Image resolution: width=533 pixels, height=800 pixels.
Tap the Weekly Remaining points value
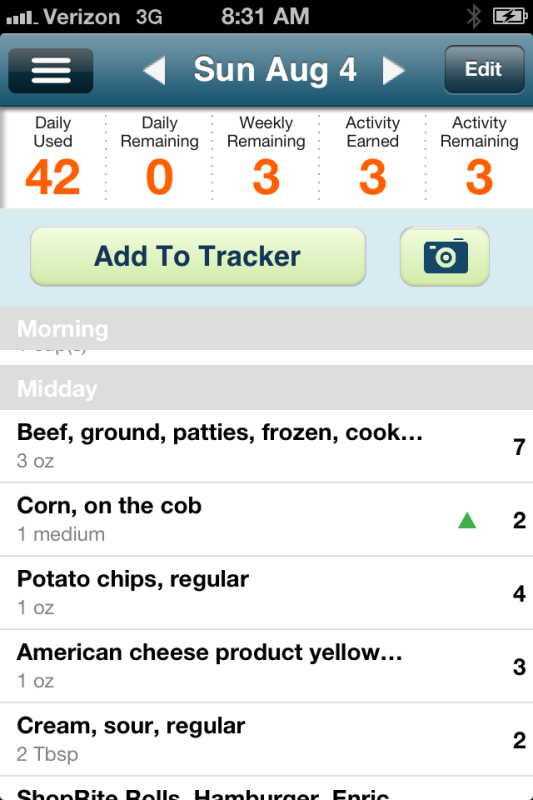(266, 177)
